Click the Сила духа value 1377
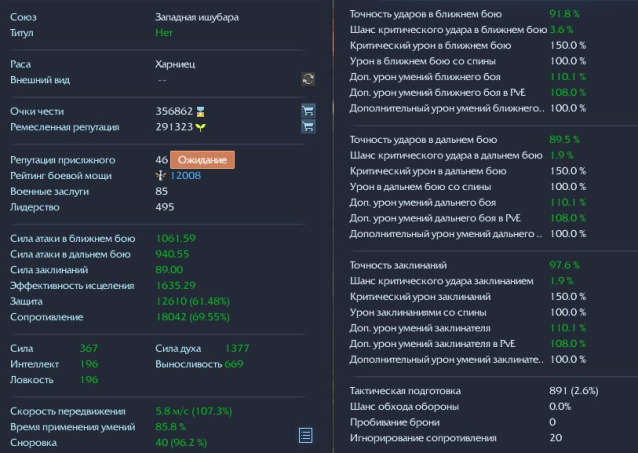Screen dimensions: 638x453 pos(237,348)
